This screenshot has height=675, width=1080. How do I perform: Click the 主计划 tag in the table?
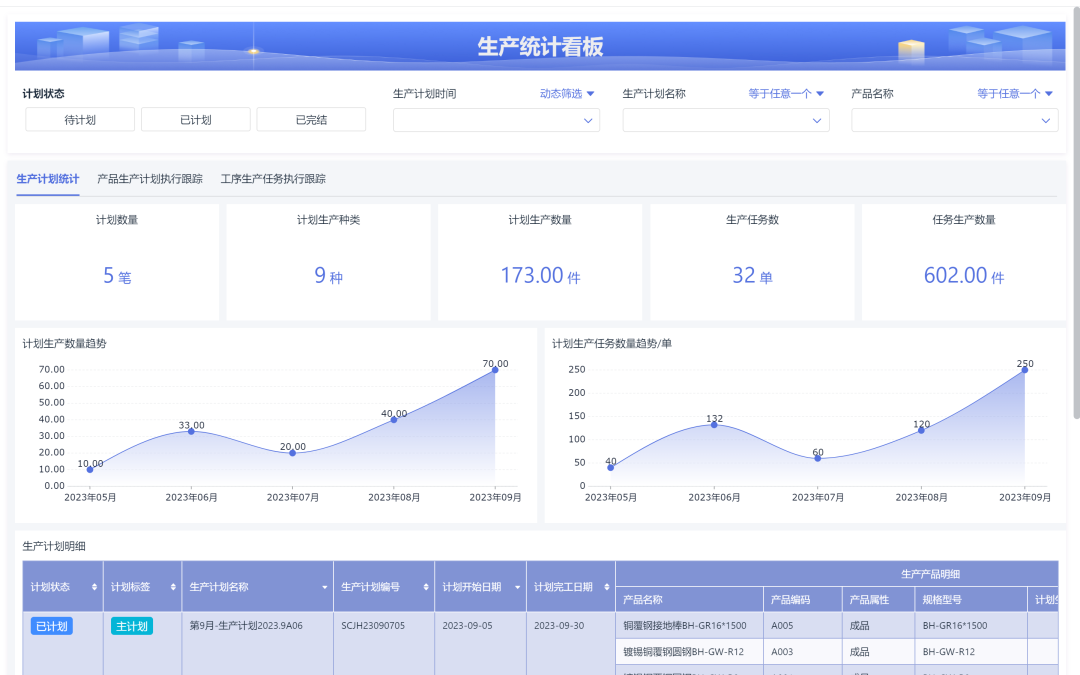pos(131,626)
